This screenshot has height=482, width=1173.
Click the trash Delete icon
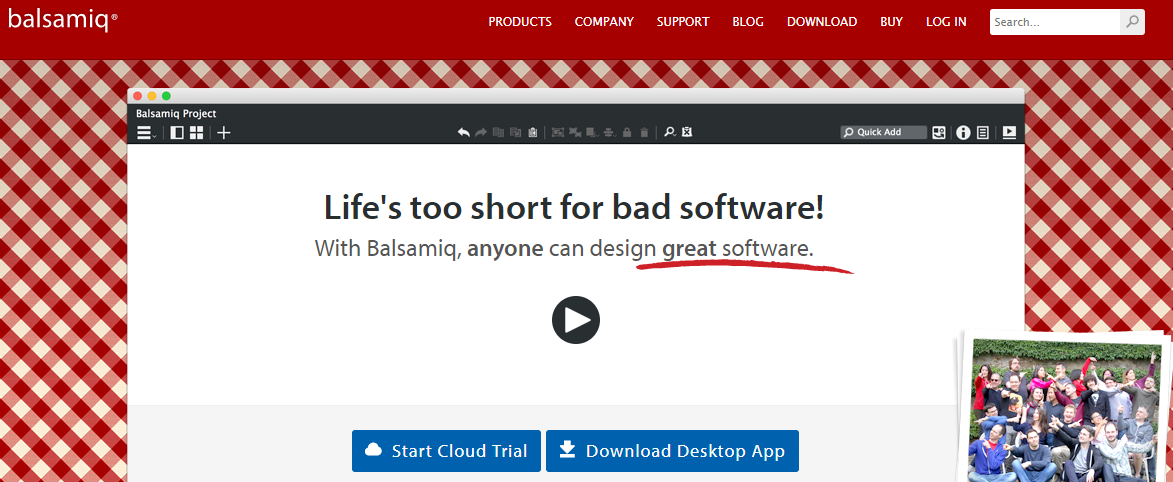[644, 132]
